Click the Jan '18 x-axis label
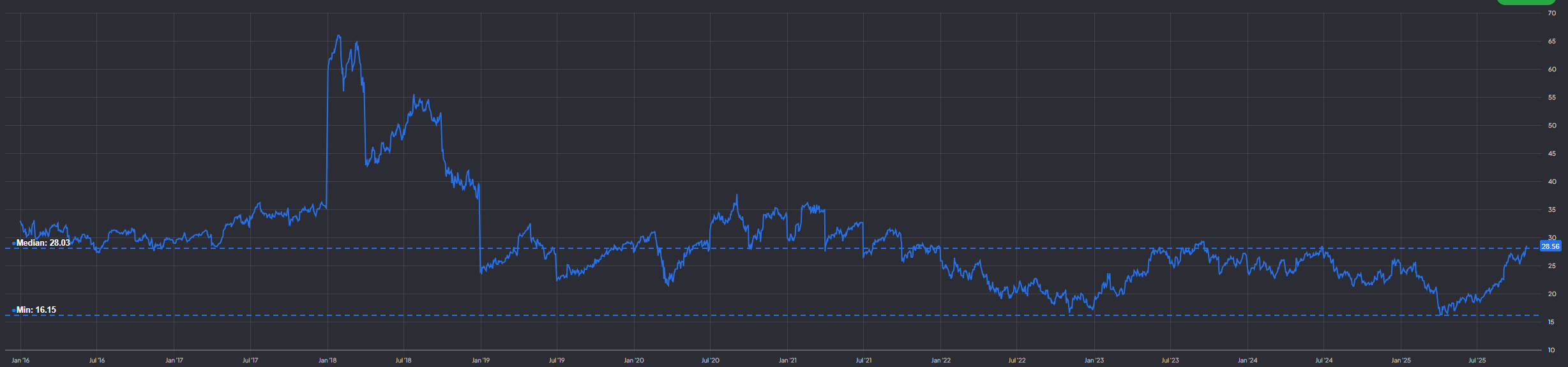 pyautogui.click(x=328, y=361)
